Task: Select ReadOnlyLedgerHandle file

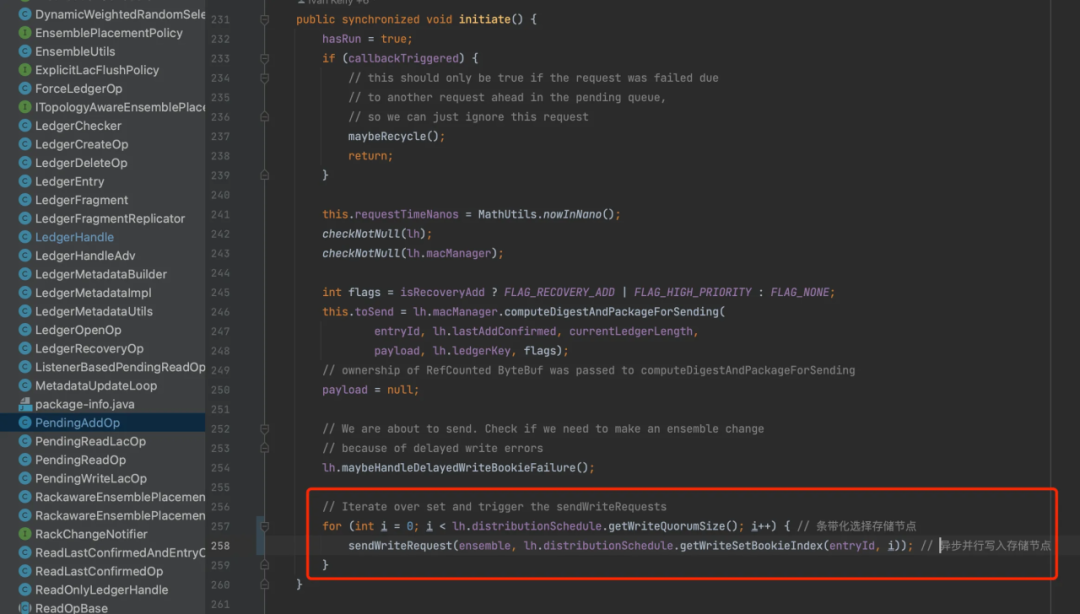Action: pos(101,590)
